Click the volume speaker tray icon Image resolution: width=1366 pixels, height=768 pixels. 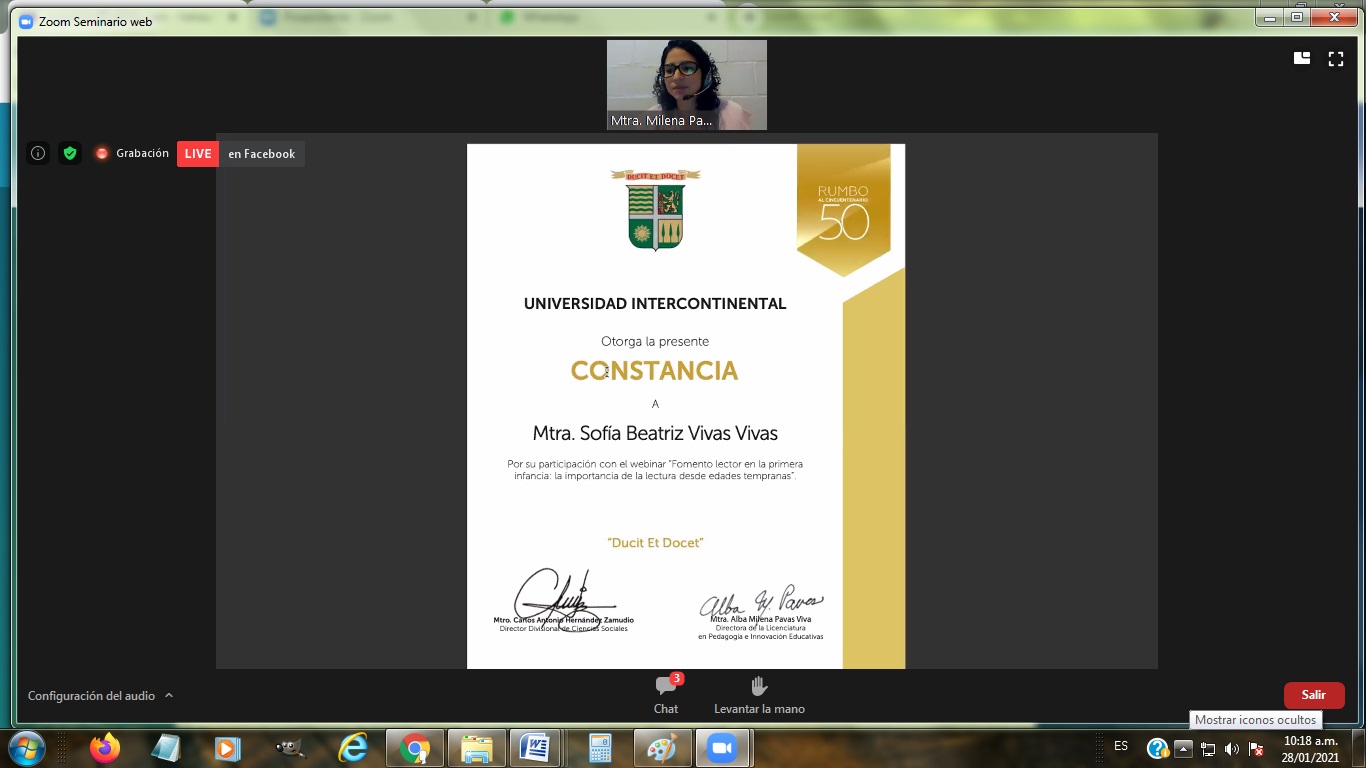(x=1232, y=749)
